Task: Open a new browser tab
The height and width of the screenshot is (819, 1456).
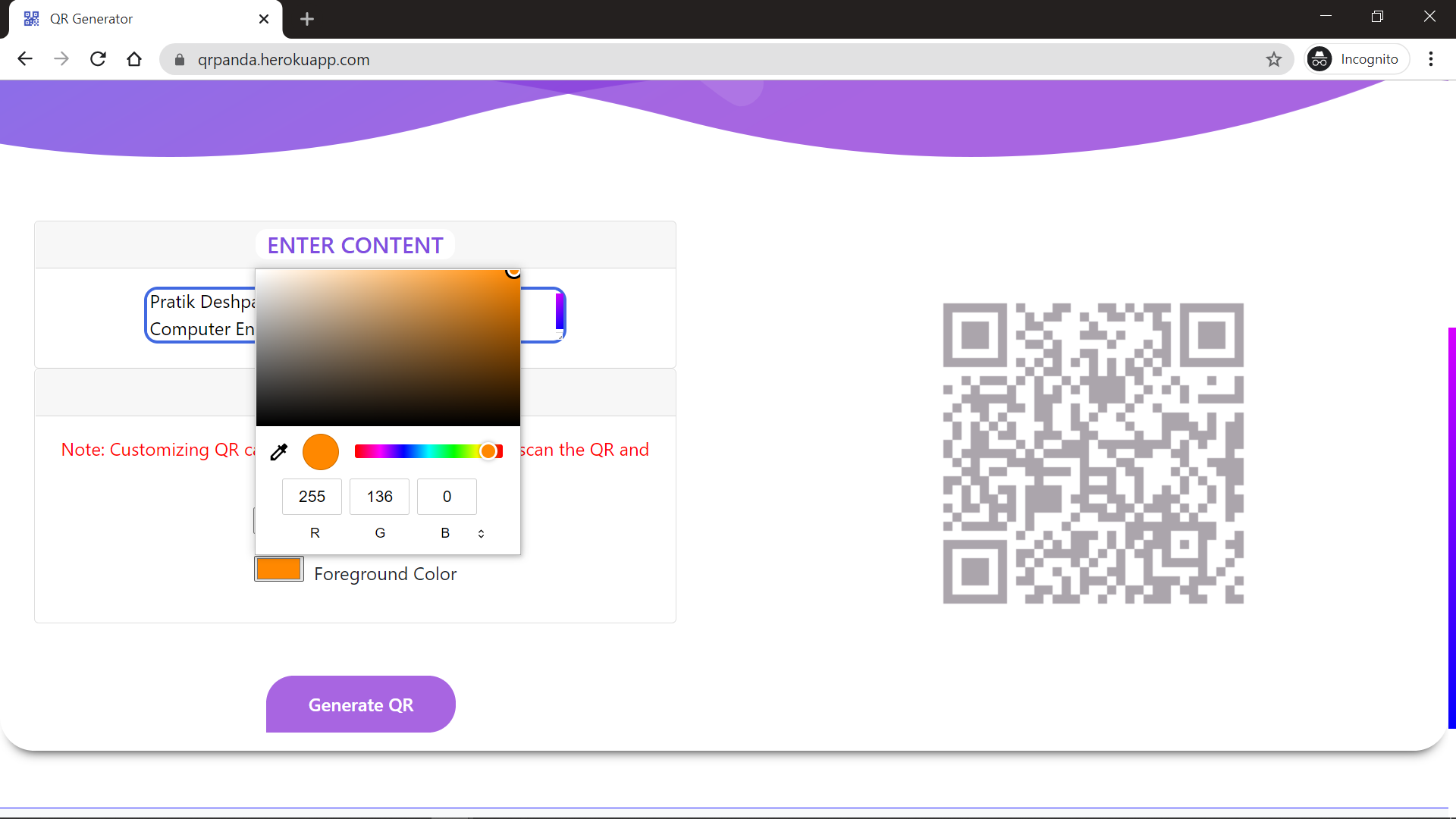Action: click(x=307, y=19)
